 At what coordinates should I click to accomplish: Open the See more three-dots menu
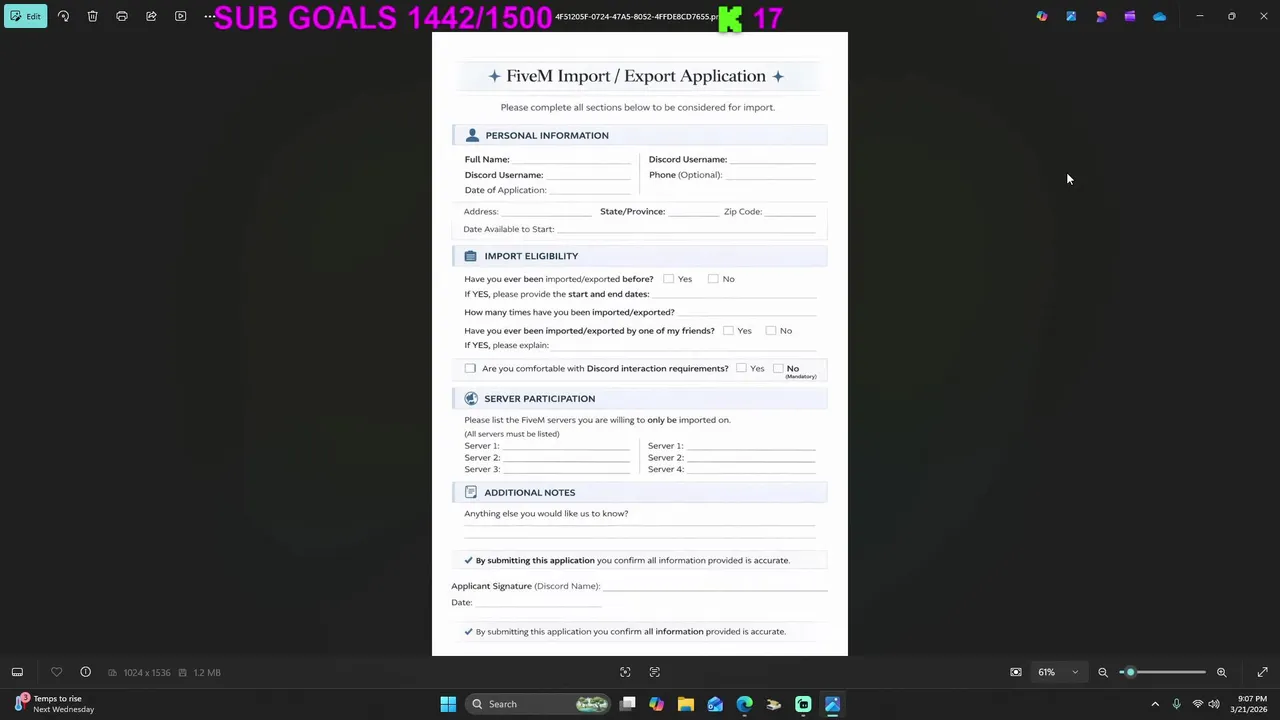click(209, 16)
